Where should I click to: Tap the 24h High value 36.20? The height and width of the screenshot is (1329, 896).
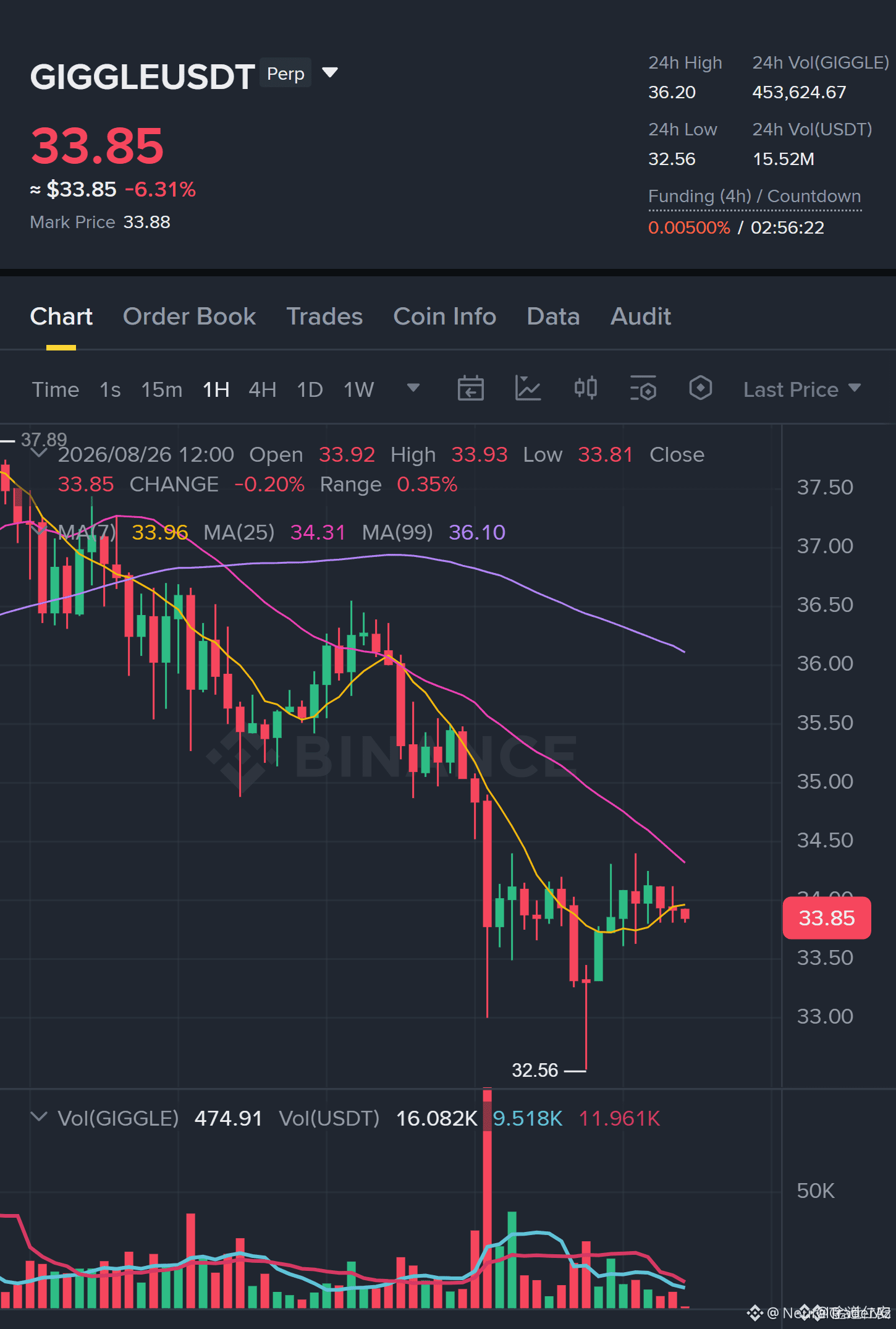pyautogui.click(x=672, y=93)
